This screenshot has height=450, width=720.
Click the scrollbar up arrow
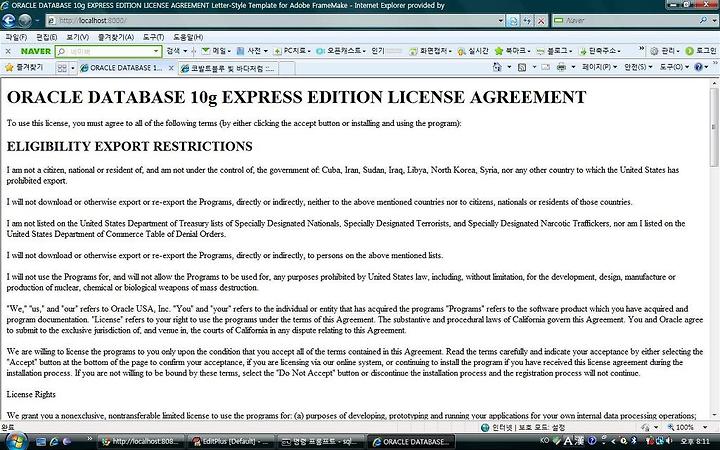(714, 83)
